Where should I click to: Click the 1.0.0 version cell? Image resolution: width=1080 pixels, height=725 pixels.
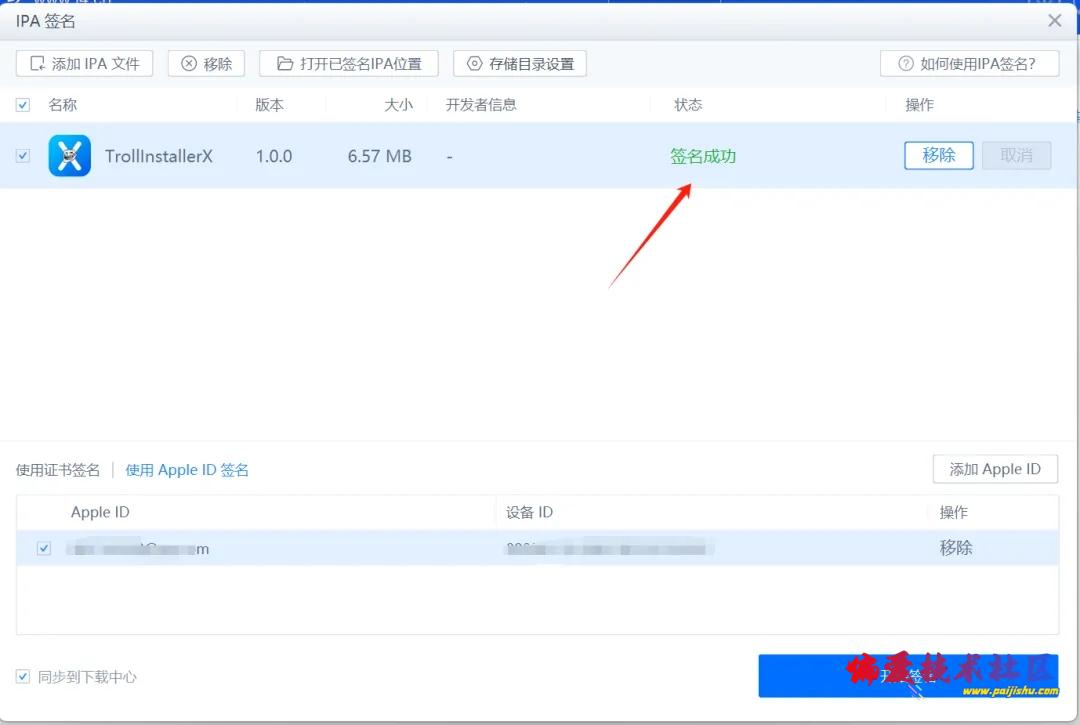[274, 156]
